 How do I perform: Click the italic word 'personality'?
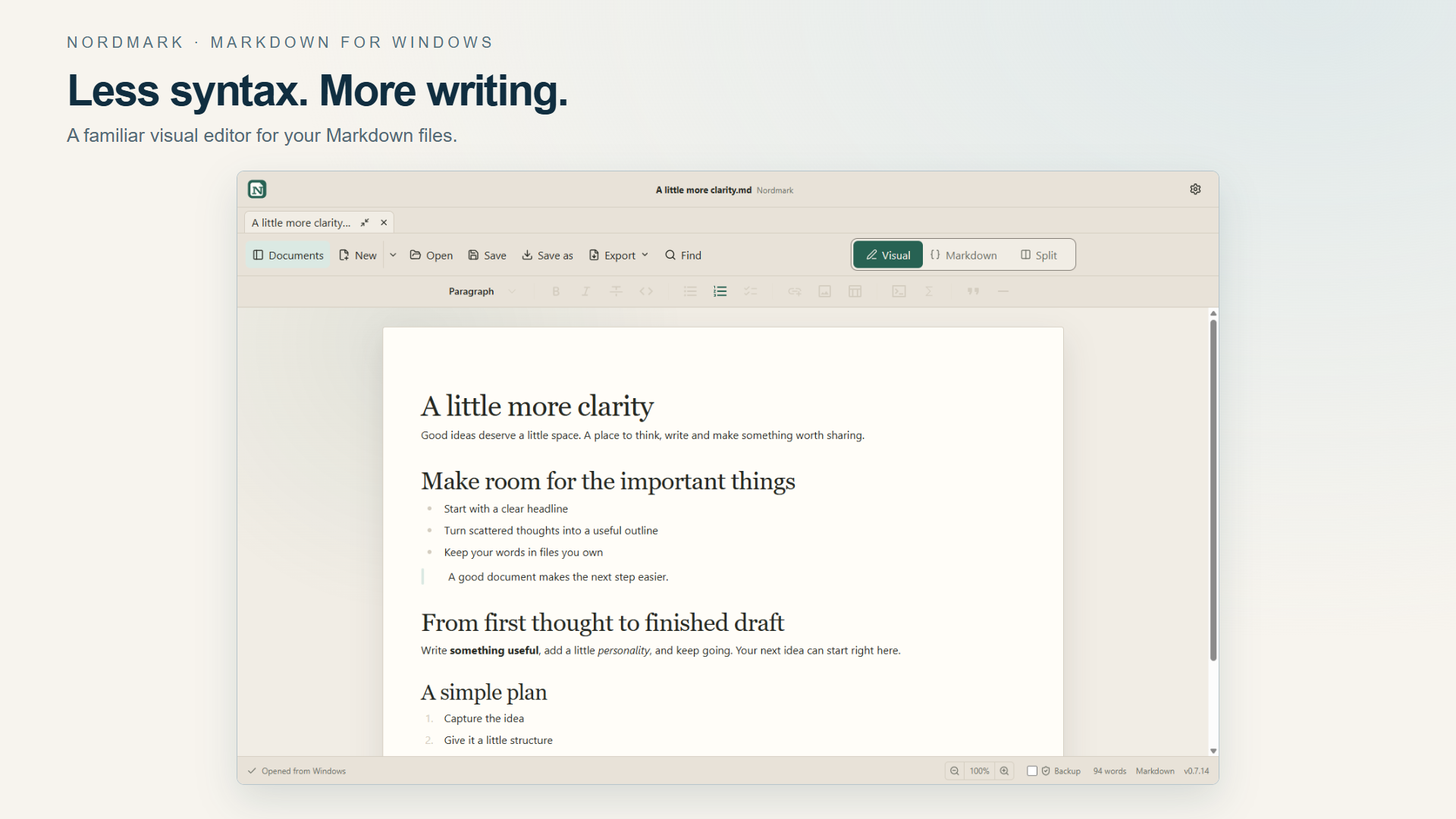tap(623, 651)
